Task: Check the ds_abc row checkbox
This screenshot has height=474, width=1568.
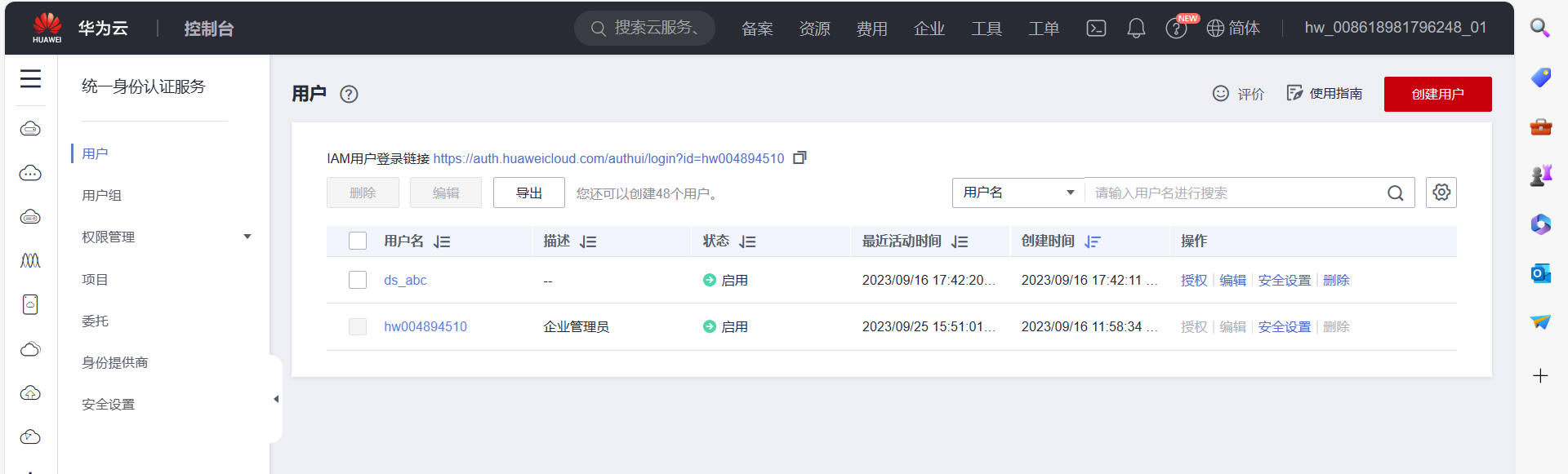Action: tap(358, 280)
